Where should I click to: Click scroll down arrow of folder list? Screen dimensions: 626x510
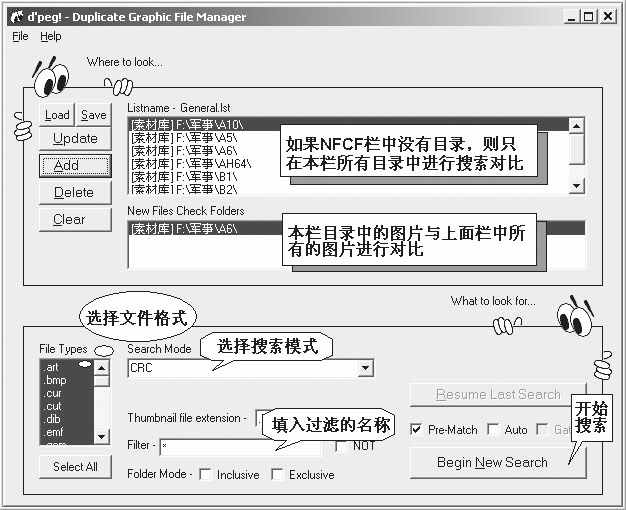pyautogui.click(x=576, y=186)
